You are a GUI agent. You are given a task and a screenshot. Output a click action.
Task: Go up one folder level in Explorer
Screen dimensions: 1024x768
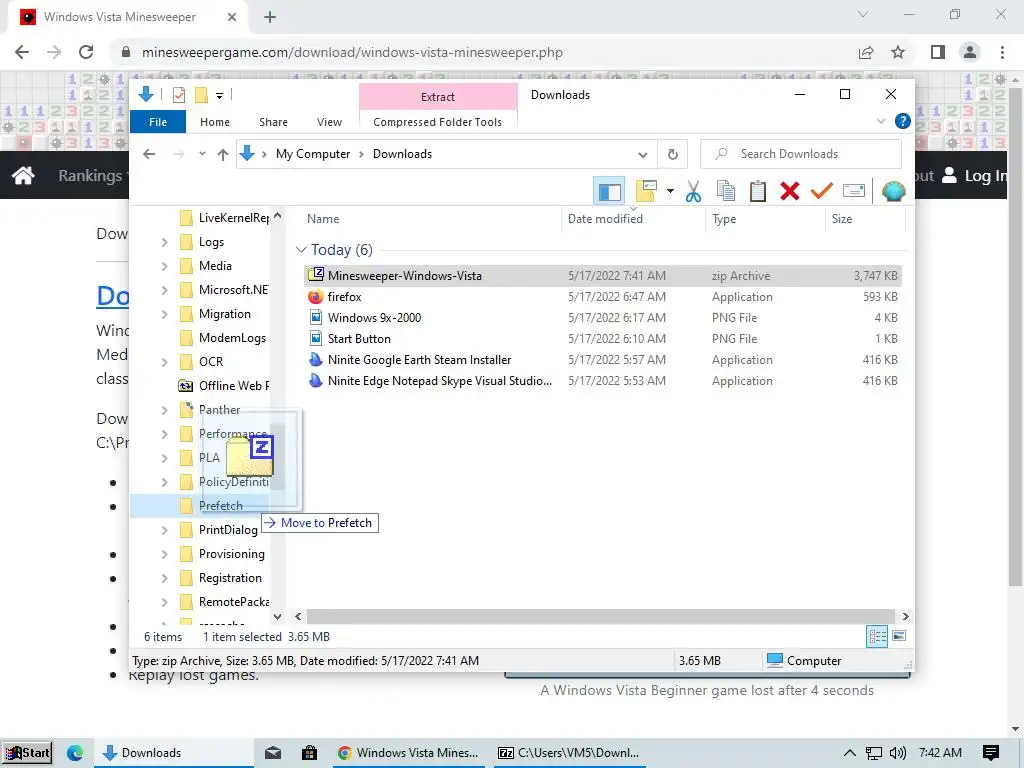point(223,154)
